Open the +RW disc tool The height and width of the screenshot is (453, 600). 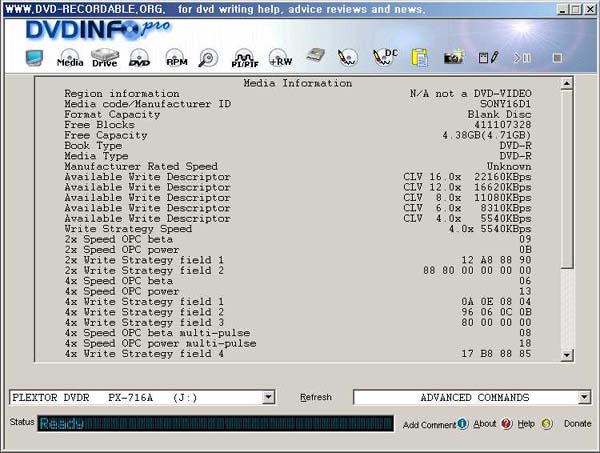[x=280, y=58]
